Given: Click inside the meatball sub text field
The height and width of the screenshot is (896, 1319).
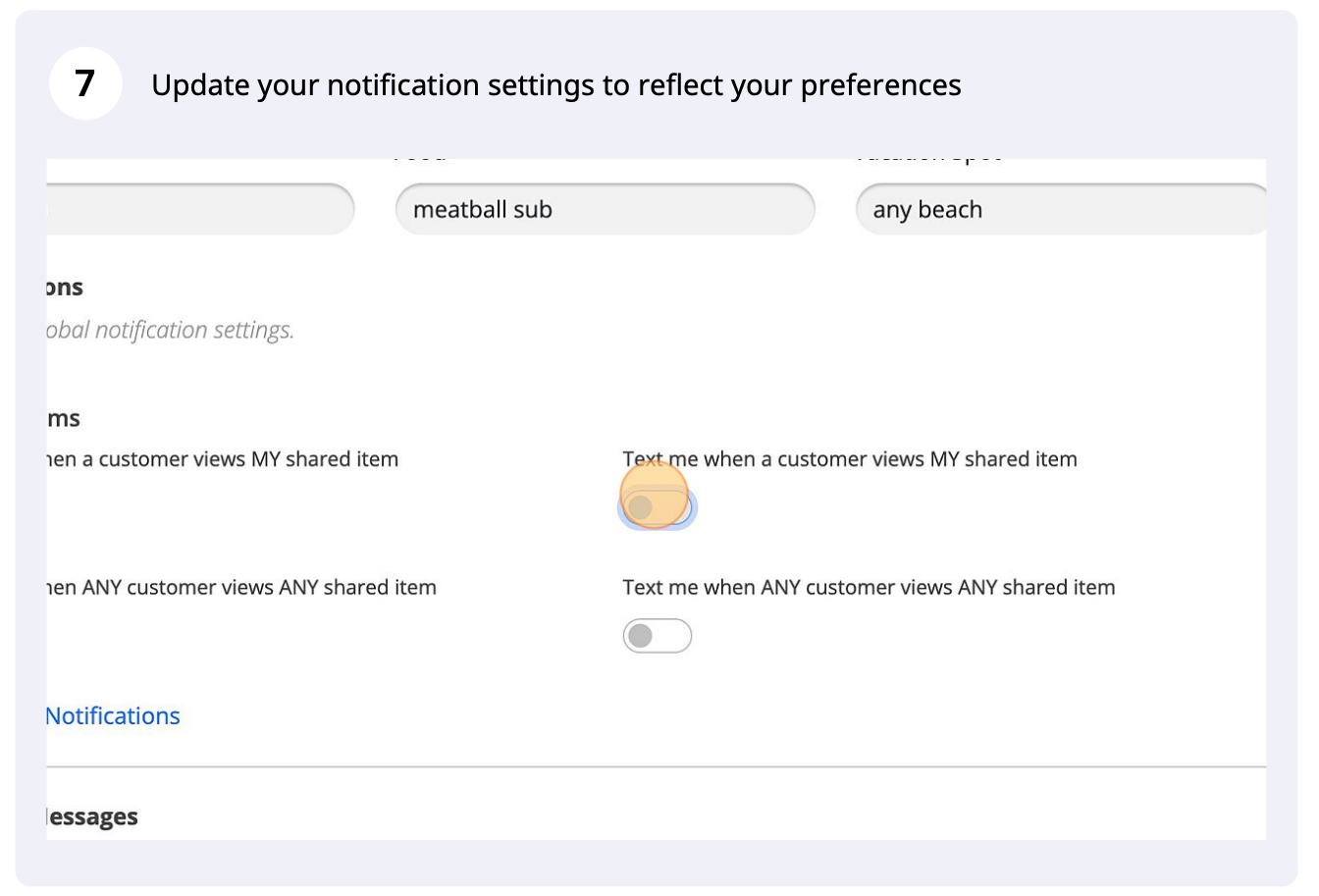Looking at the screenshot, I should (x=605, y=208).
